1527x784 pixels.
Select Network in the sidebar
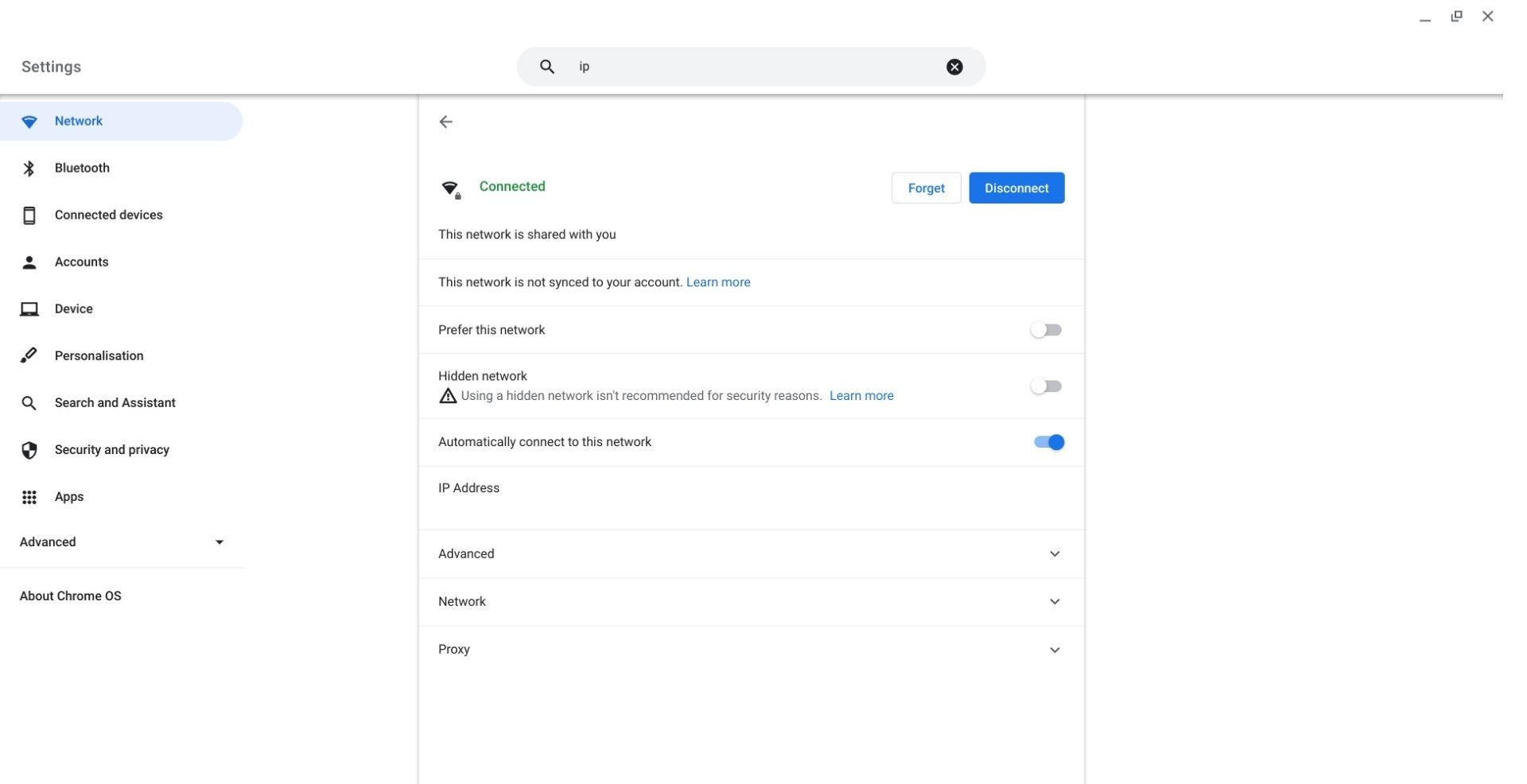pyautogui.click(x=78, y=121)
